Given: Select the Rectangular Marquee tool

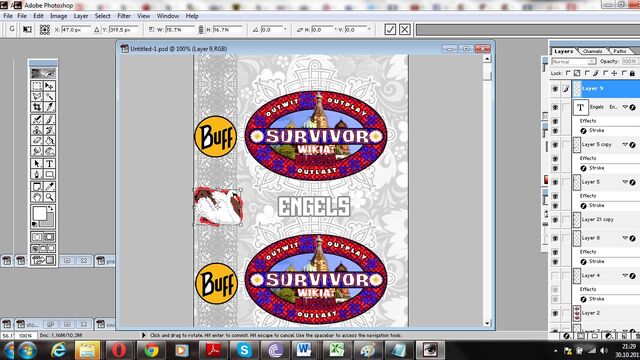Looking at the screenshot, I should pos(37,86).
